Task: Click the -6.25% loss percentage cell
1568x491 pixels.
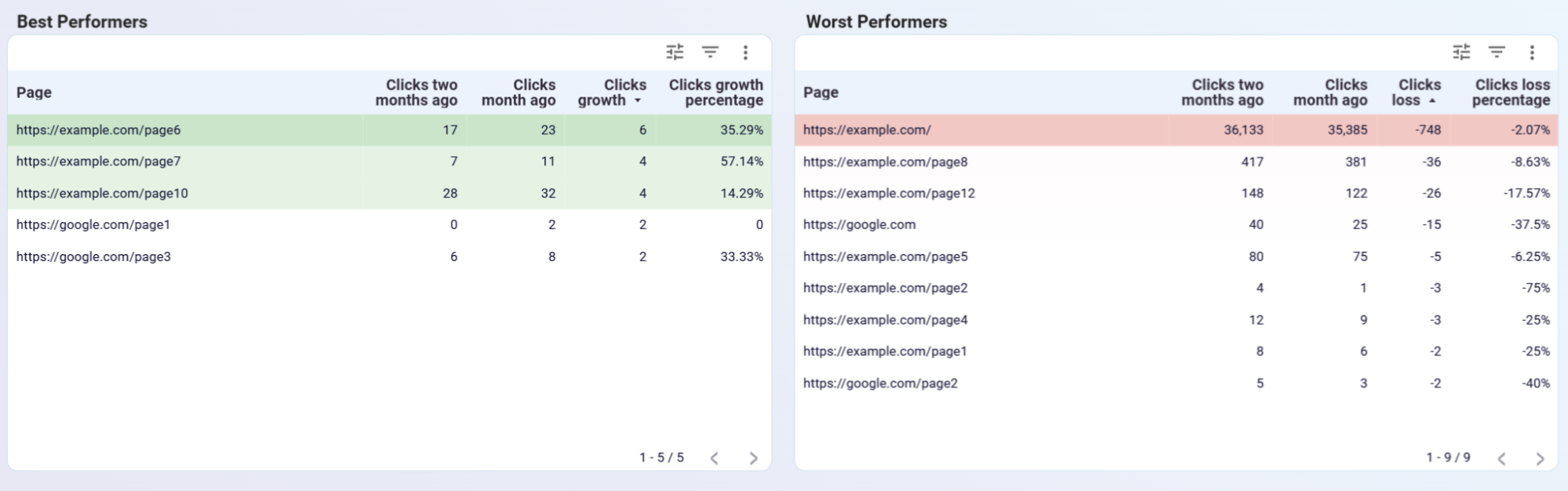Action: (1530, 256)
